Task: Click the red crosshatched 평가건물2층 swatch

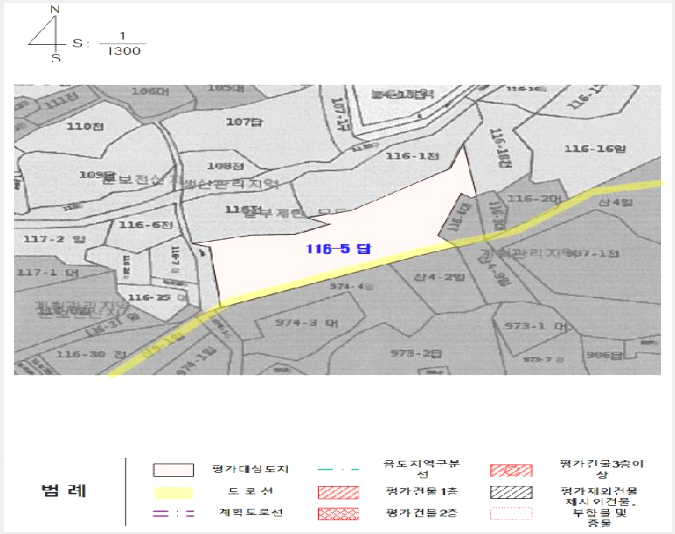Action: click(338, 514)
